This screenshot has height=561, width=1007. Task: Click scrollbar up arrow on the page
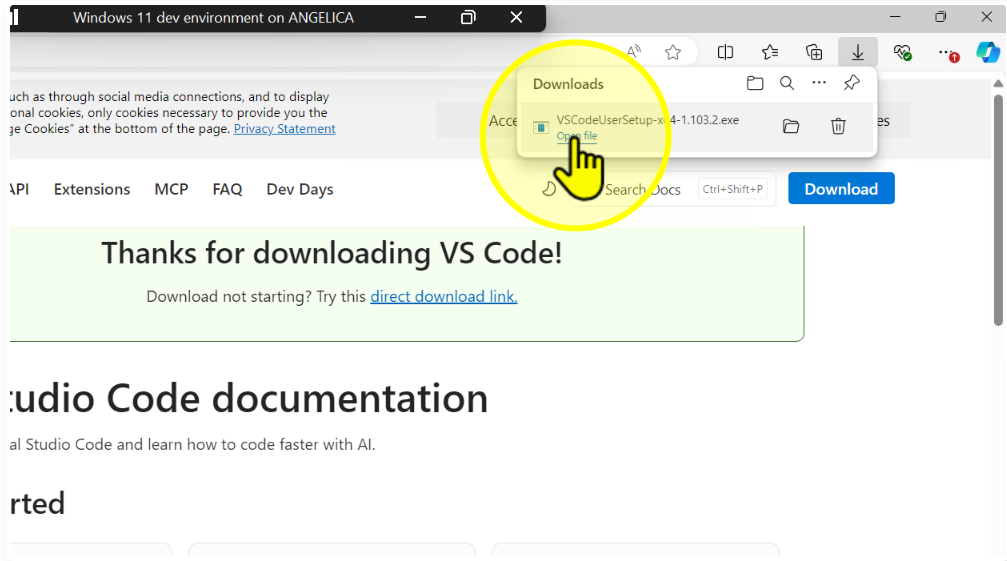(x=998, y=83)
